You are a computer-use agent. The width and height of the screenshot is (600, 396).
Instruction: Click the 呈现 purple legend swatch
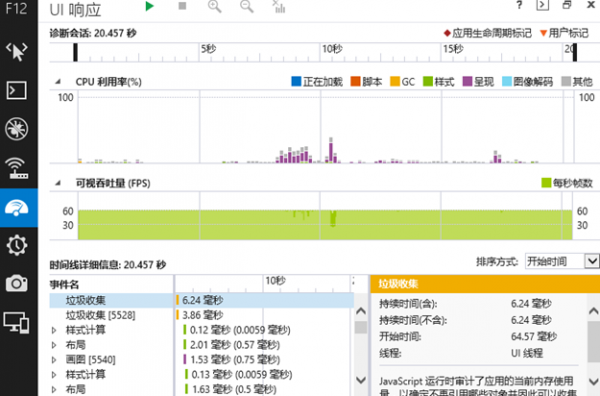(467, 81)
